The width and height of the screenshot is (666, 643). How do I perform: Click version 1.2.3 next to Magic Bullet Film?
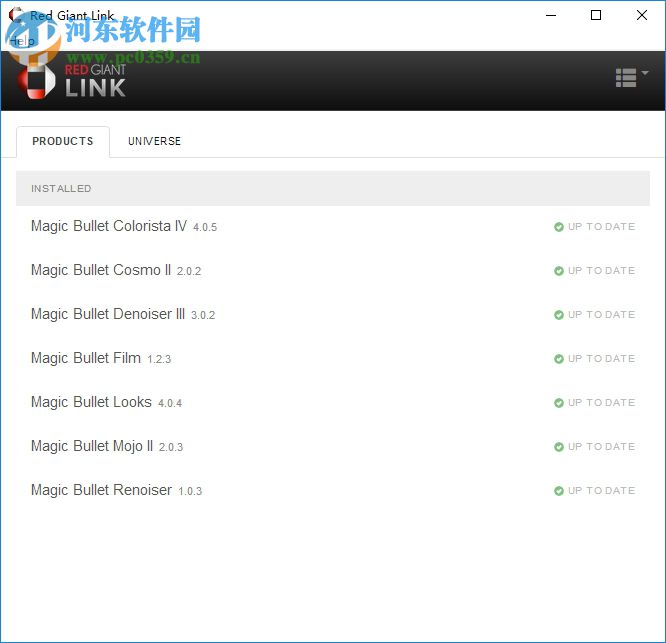159,360
